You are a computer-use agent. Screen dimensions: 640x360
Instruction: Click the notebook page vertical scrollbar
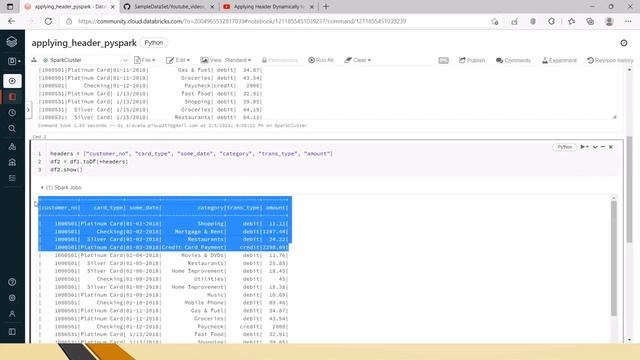pos(629,189)
